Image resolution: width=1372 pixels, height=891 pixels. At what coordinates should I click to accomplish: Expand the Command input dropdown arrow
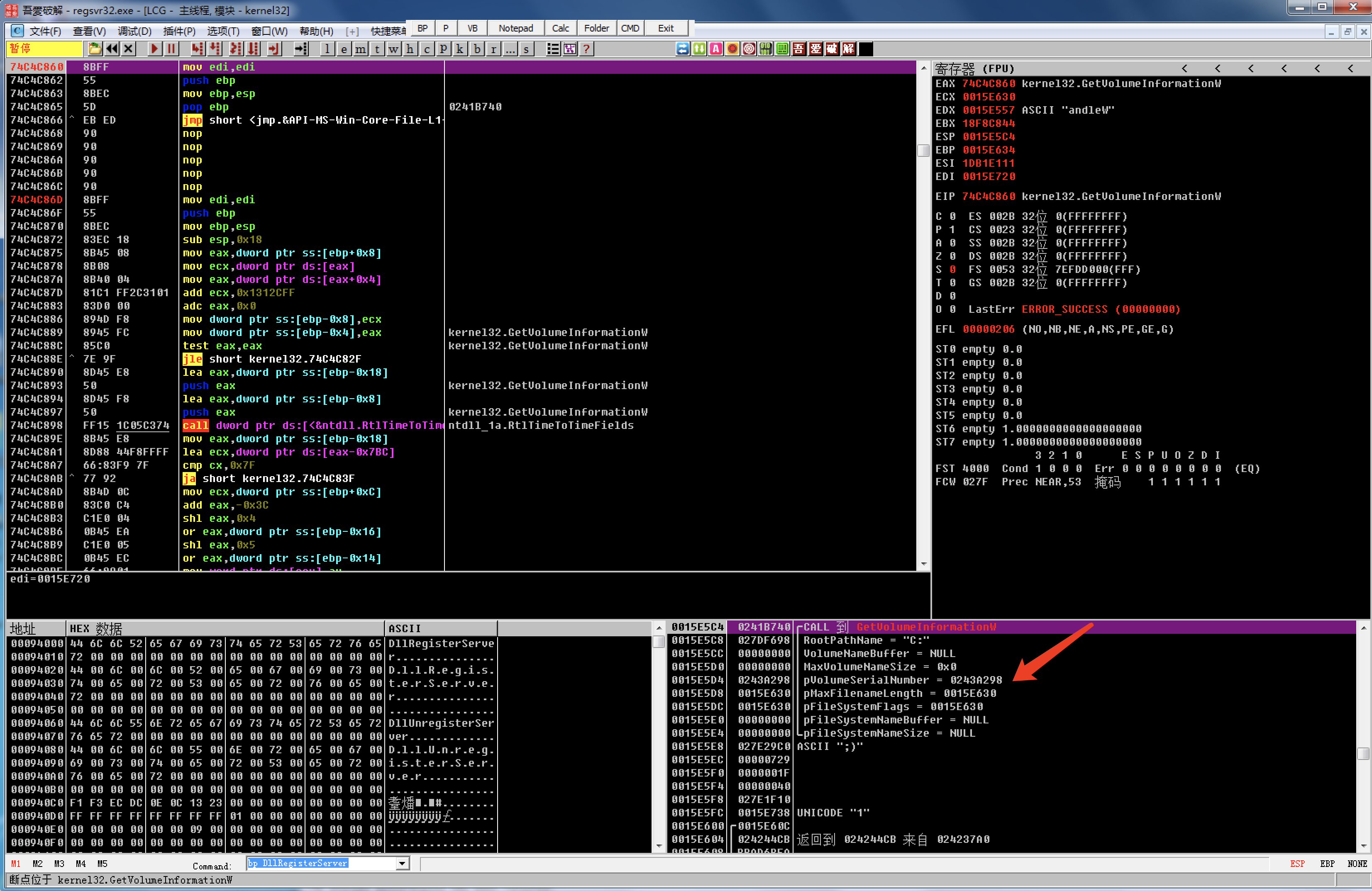[403, 863]
